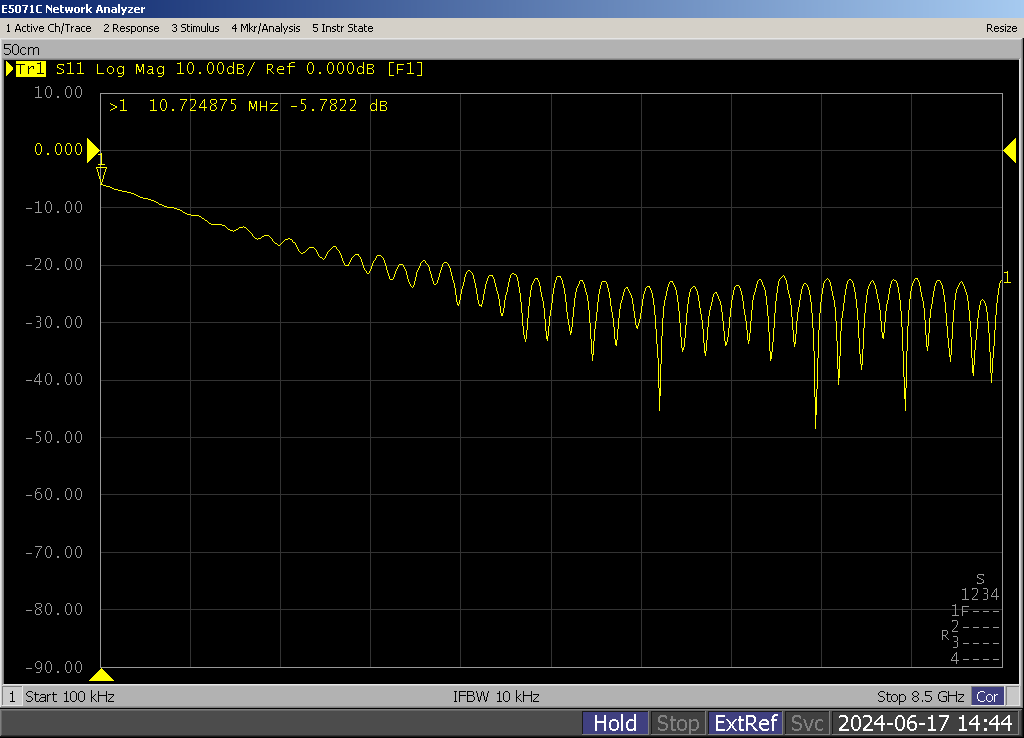This screenshot has width=1024, height=738.
Task: Open the 5 Instr State menu
Action: tap(342, 28)
